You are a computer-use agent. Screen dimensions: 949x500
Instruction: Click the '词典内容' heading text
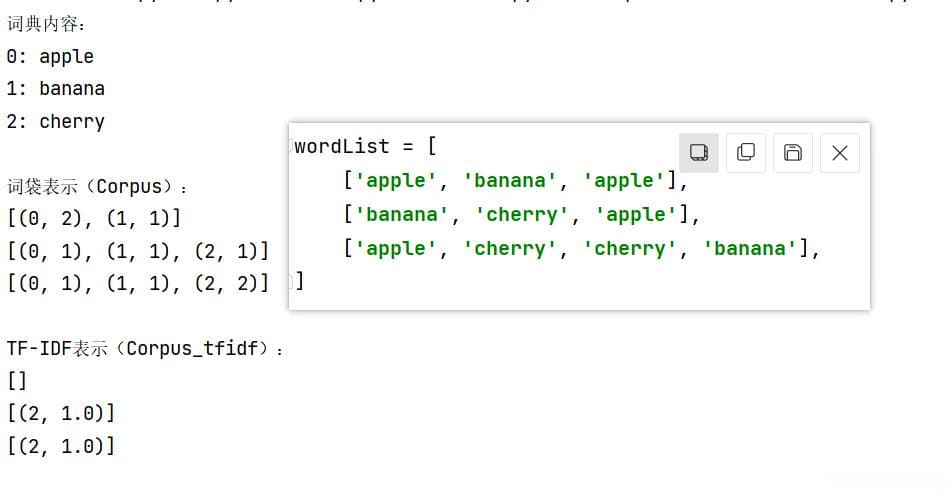pyautogui.click(x=47, y=24)
